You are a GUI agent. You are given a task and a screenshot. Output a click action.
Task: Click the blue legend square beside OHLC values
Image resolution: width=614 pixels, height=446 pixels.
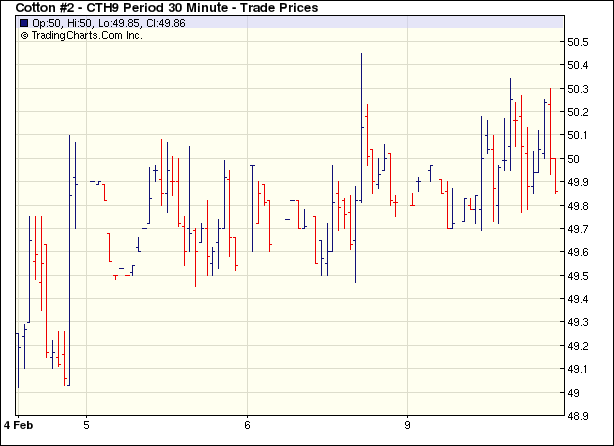point(24,23)
